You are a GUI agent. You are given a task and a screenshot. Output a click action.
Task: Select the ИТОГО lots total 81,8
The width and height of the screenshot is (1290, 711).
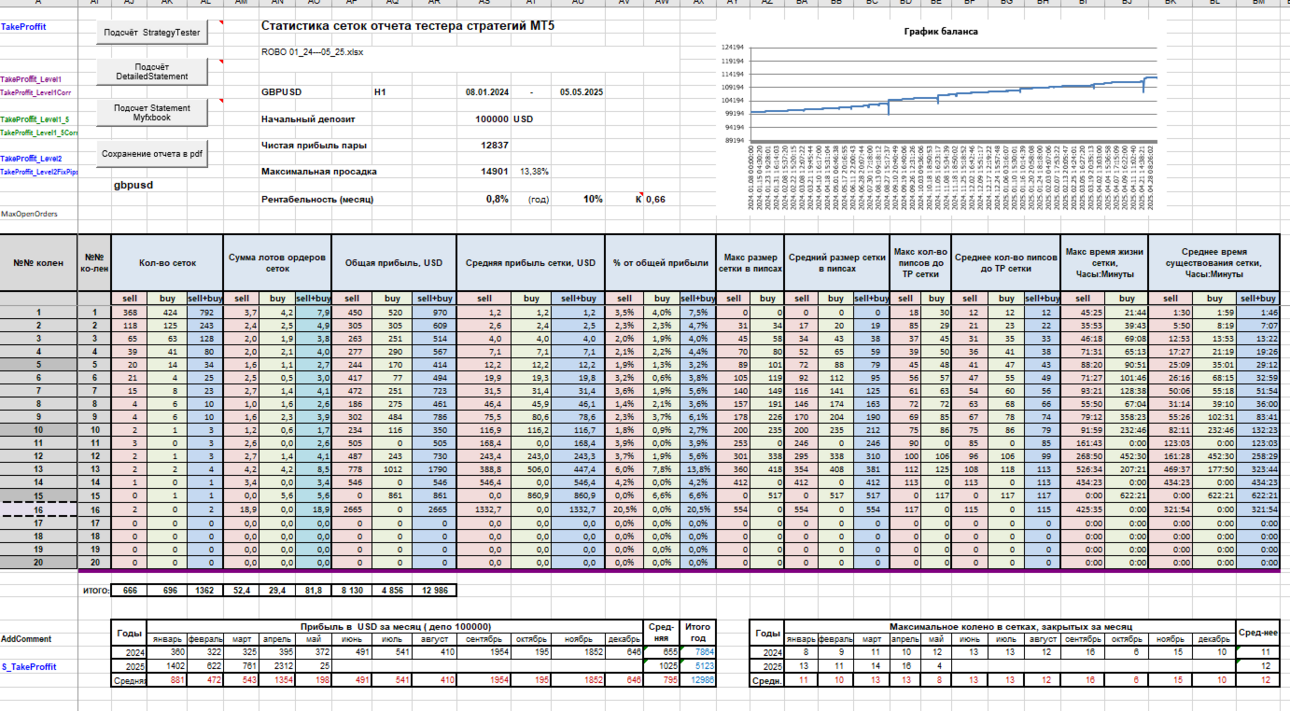[312, 591]
